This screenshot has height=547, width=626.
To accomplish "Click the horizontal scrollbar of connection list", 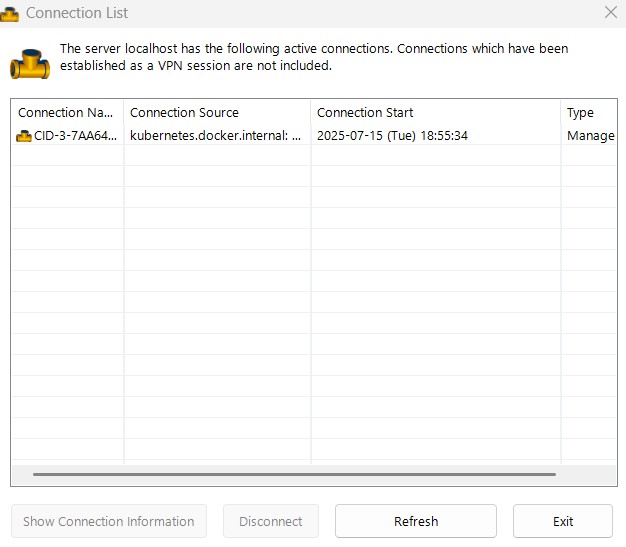I will (294, 474).
